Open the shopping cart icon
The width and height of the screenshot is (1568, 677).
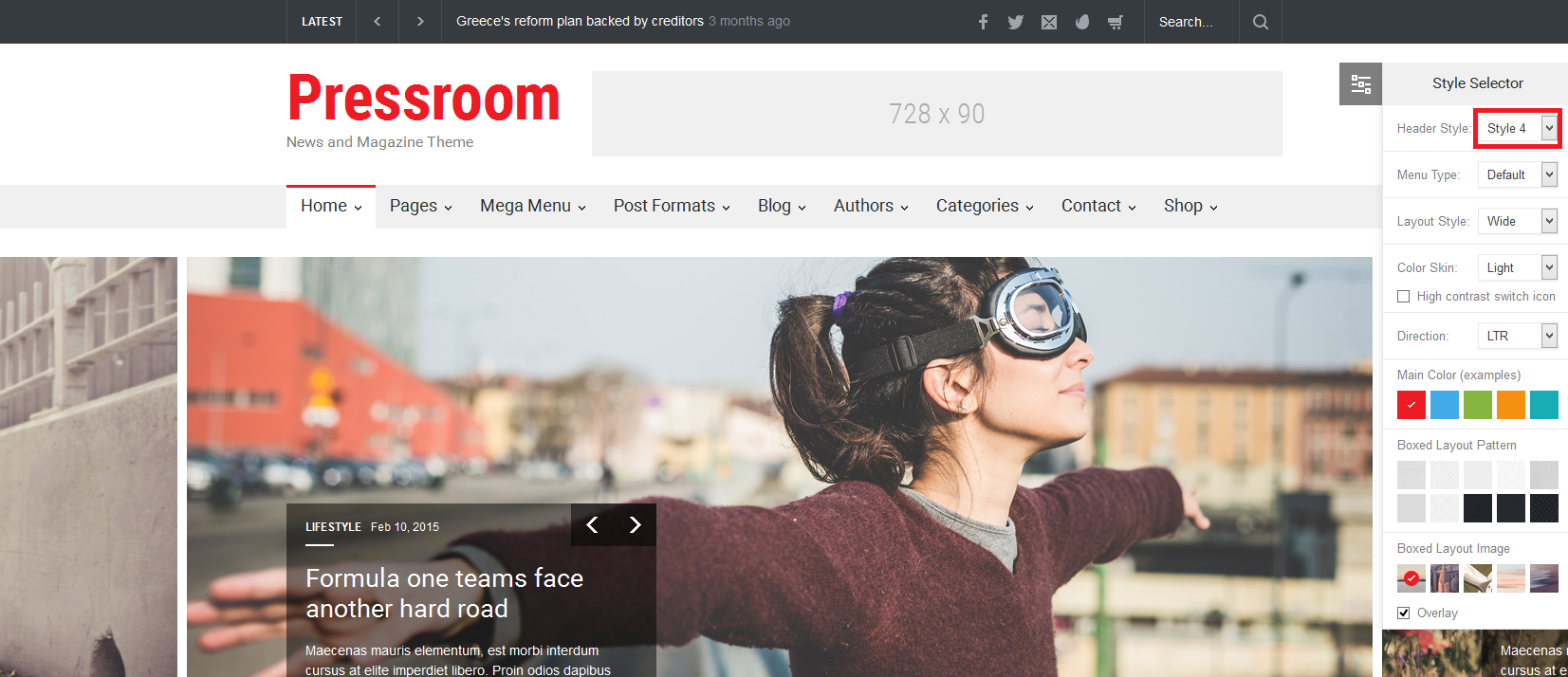coord(1116,22)
